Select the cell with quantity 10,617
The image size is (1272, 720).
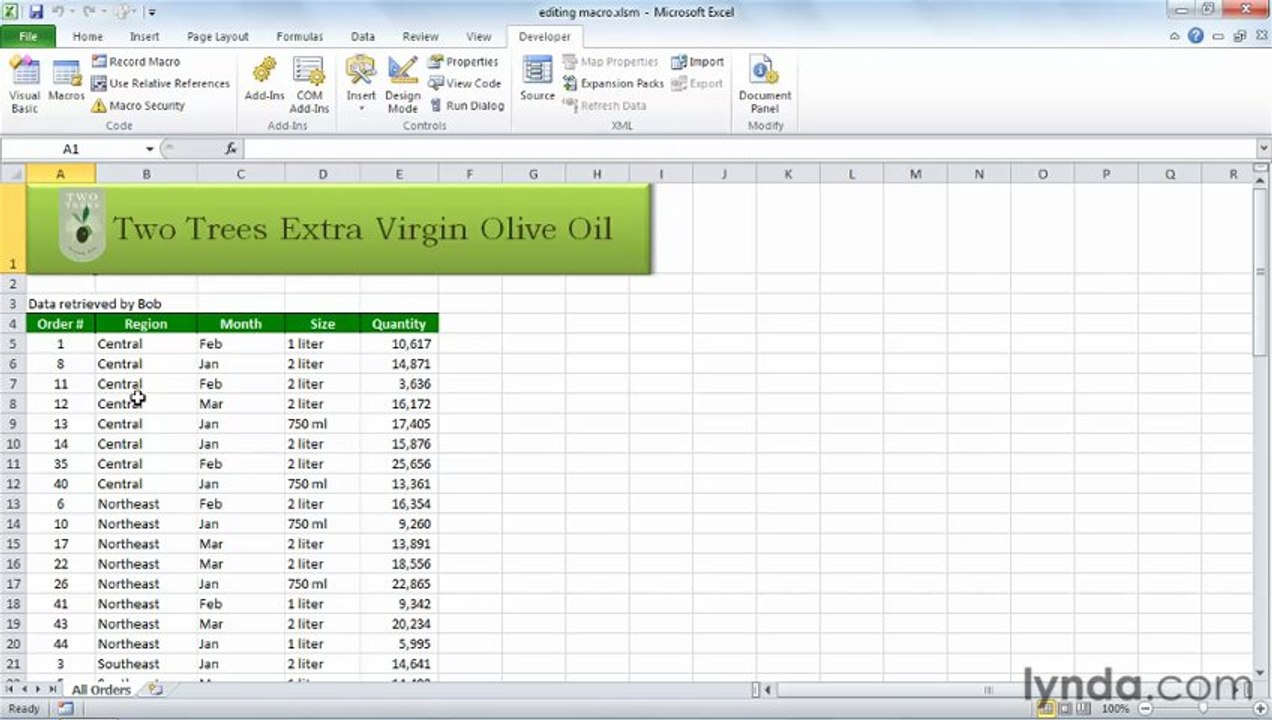click(399, 344)
